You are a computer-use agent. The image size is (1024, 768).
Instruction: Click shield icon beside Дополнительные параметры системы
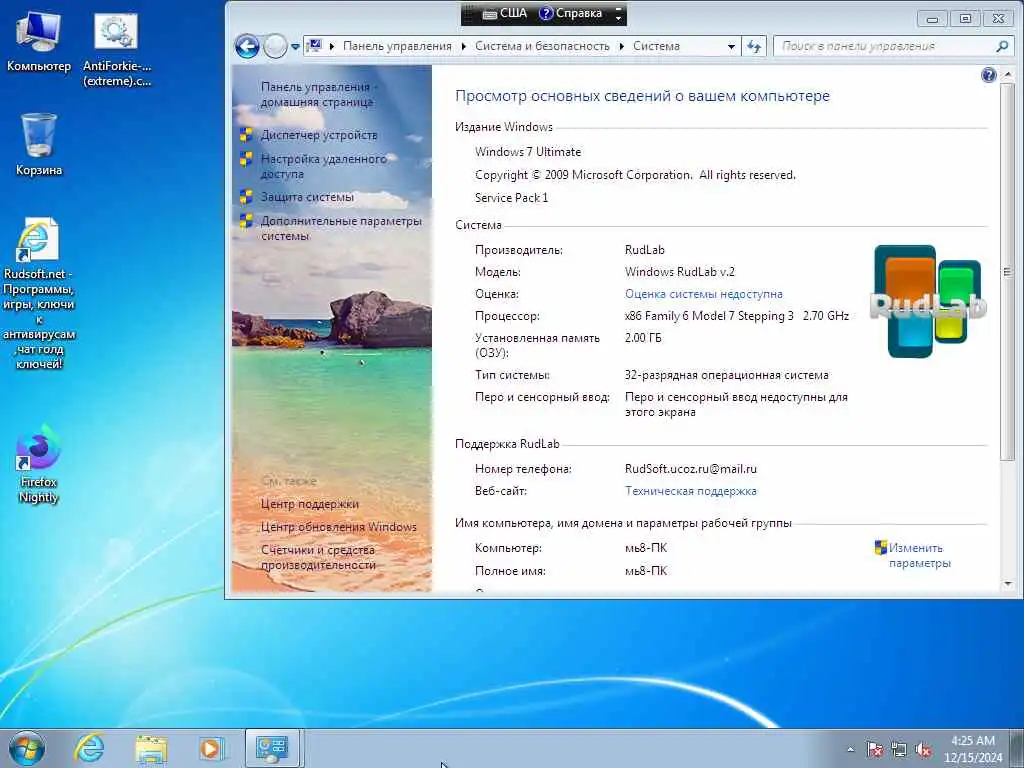point(246,221)
